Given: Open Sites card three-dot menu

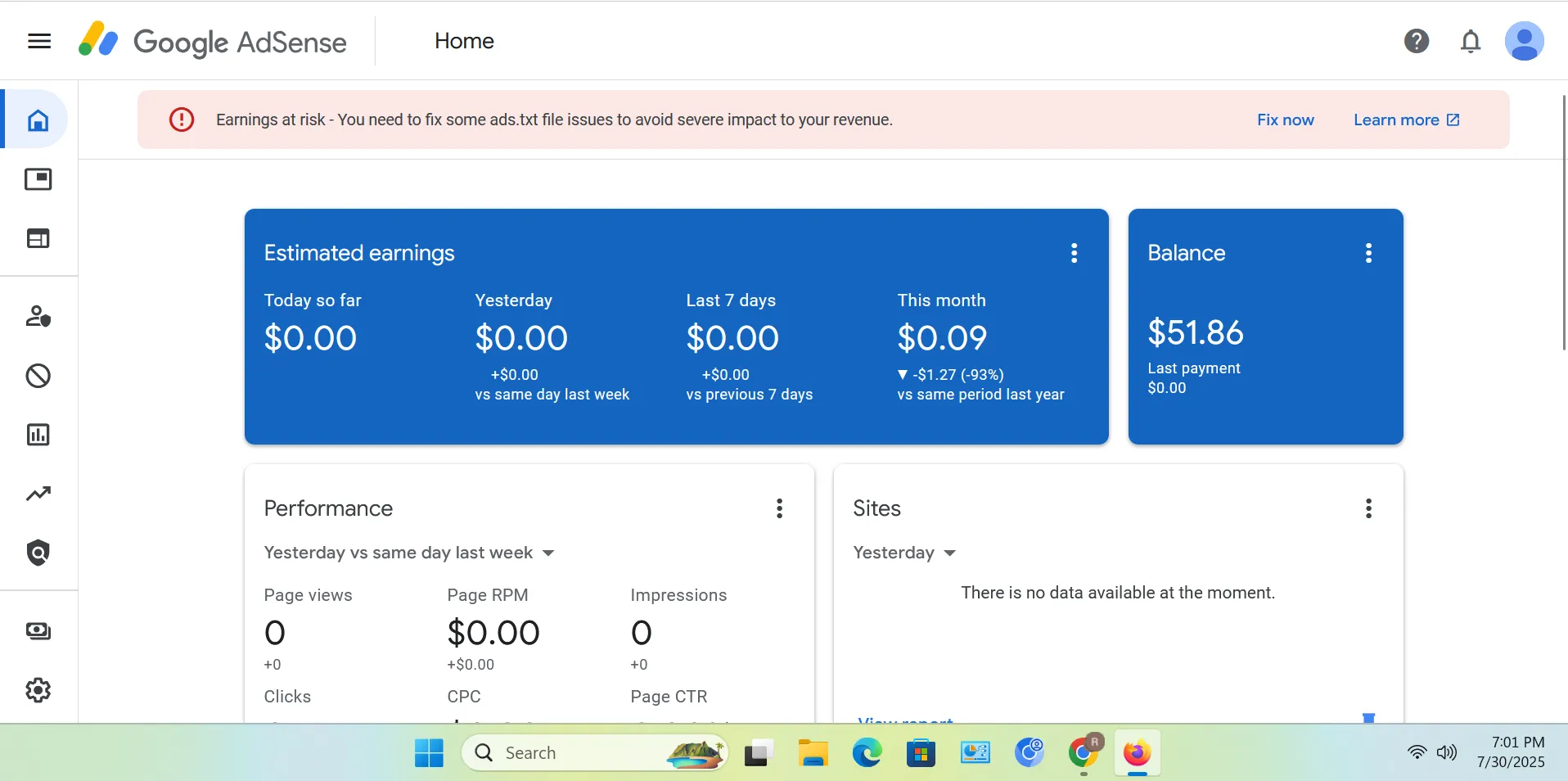Looking at the screenshot, I should (1368, 508).
